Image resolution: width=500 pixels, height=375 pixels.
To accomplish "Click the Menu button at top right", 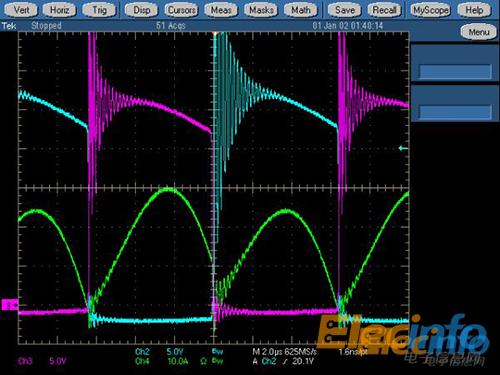I will click(x=479, y=32).
